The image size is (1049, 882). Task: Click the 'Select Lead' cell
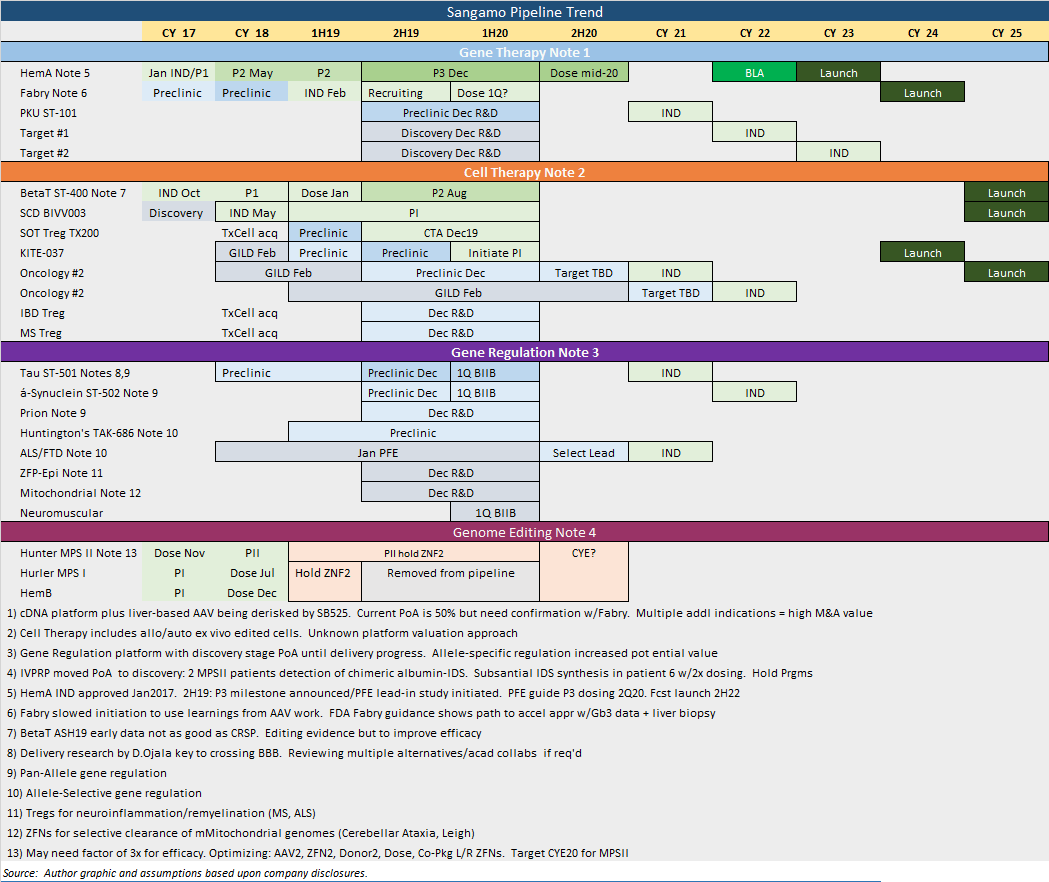click(x=584, y=453)
